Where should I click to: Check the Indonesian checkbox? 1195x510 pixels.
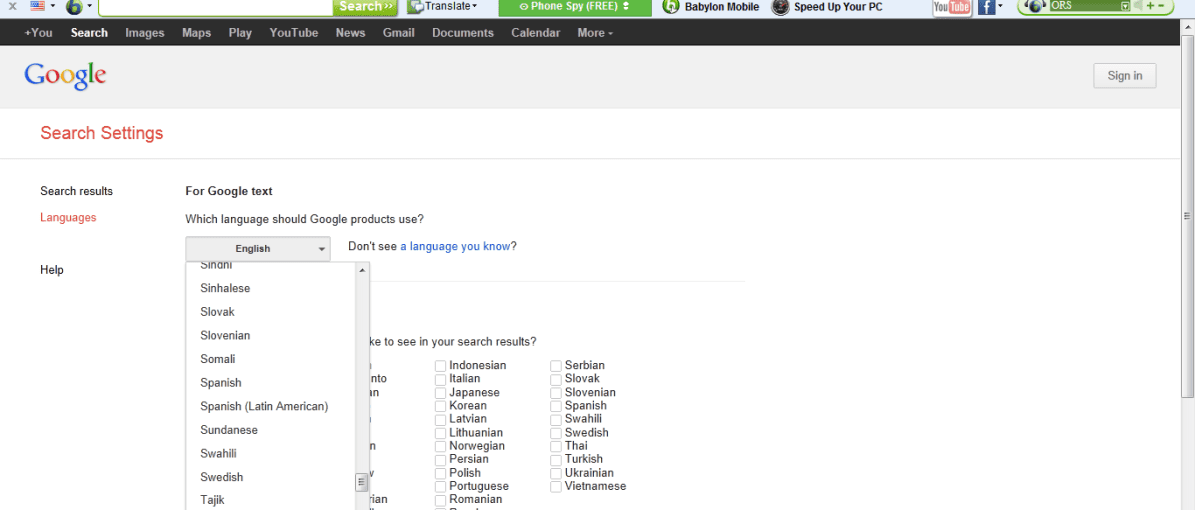[x=441, y=366]
